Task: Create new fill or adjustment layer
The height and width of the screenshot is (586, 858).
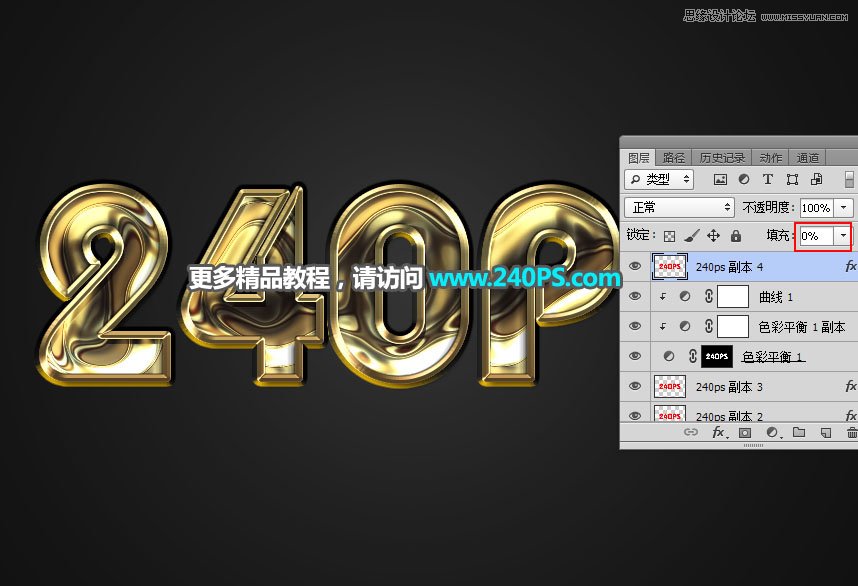Action: tap(773, 433)
